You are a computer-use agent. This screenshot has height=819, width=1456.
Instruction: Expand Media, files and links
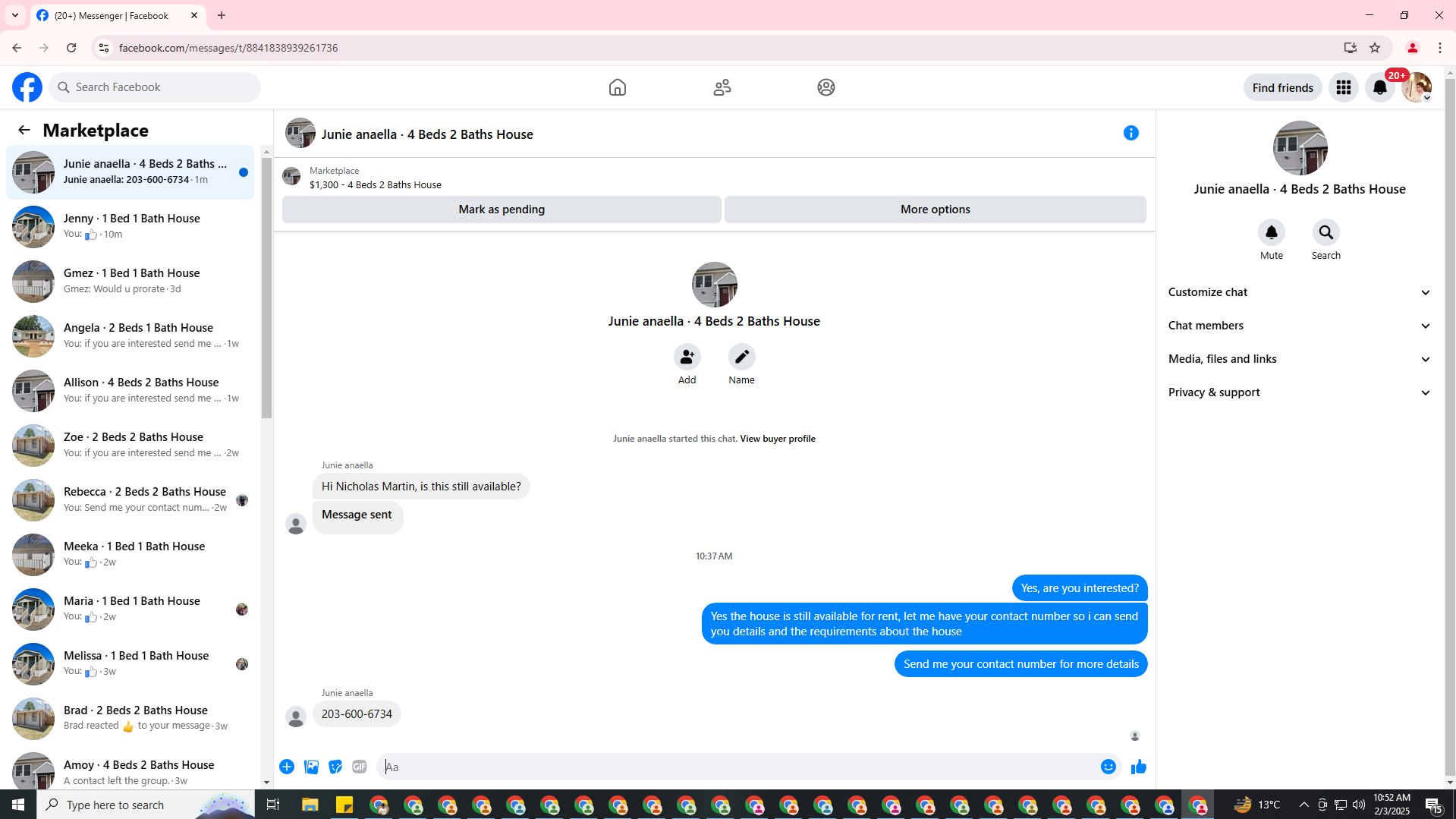1300,359
